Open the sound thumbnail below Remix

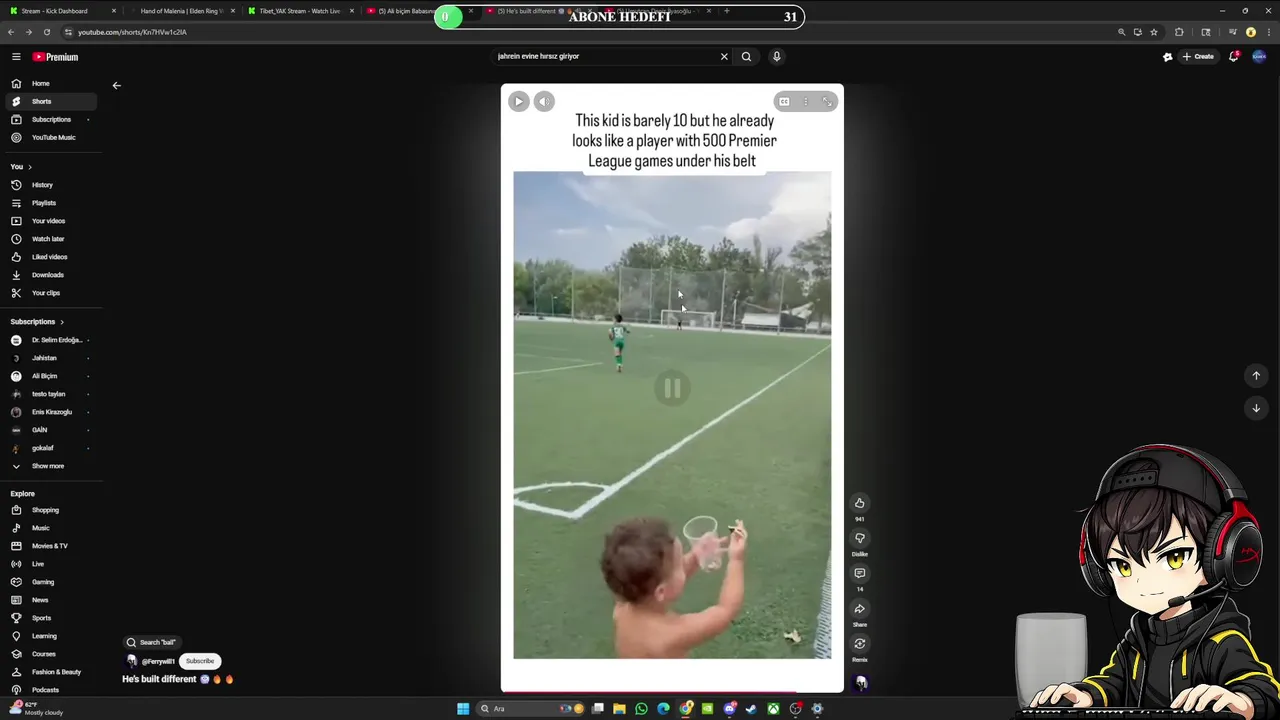(x=860, y=682)
